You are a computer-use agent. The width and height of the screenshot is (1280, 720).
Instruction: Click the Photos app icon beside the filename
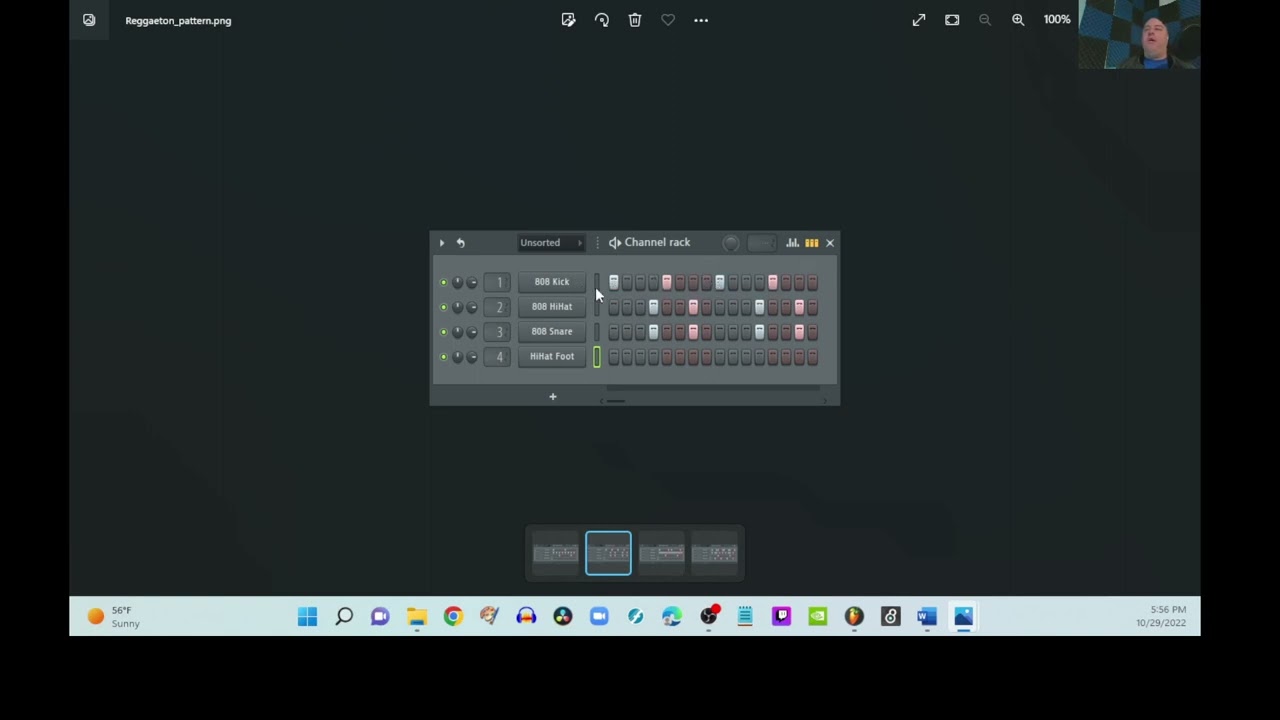89,20
